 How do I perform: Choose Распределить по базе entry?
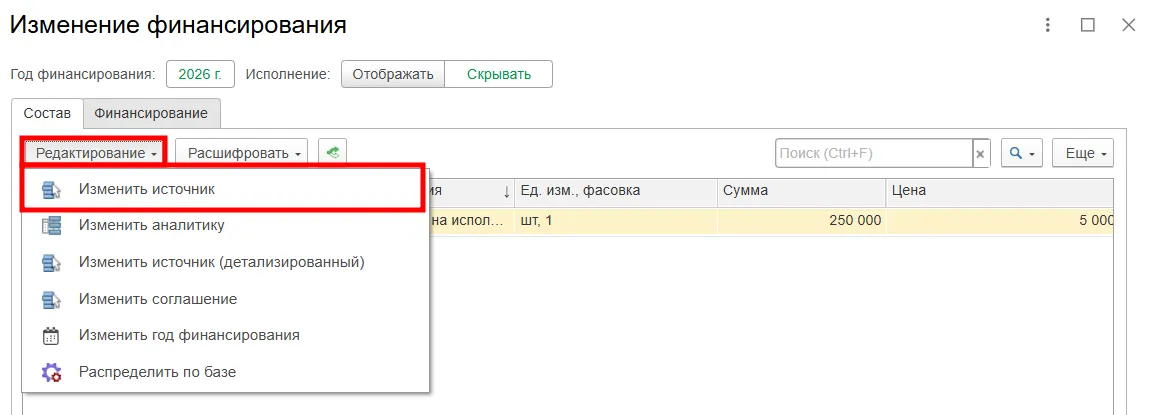pos(225,372)
